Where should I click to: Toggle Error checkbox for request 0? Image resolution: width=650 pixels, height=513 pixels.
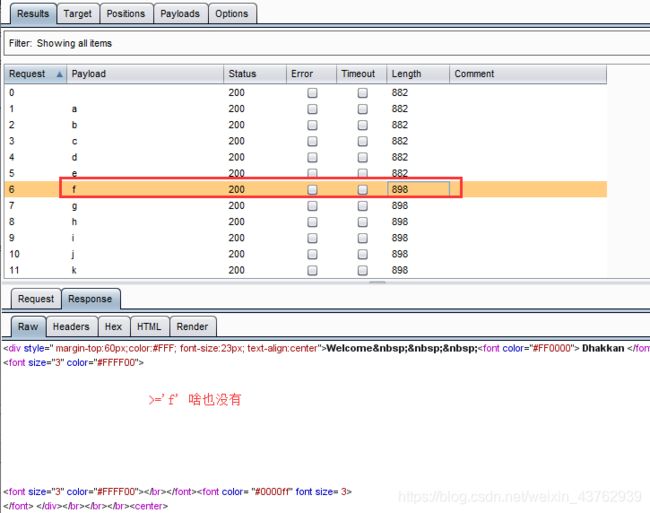click(312, 93)
